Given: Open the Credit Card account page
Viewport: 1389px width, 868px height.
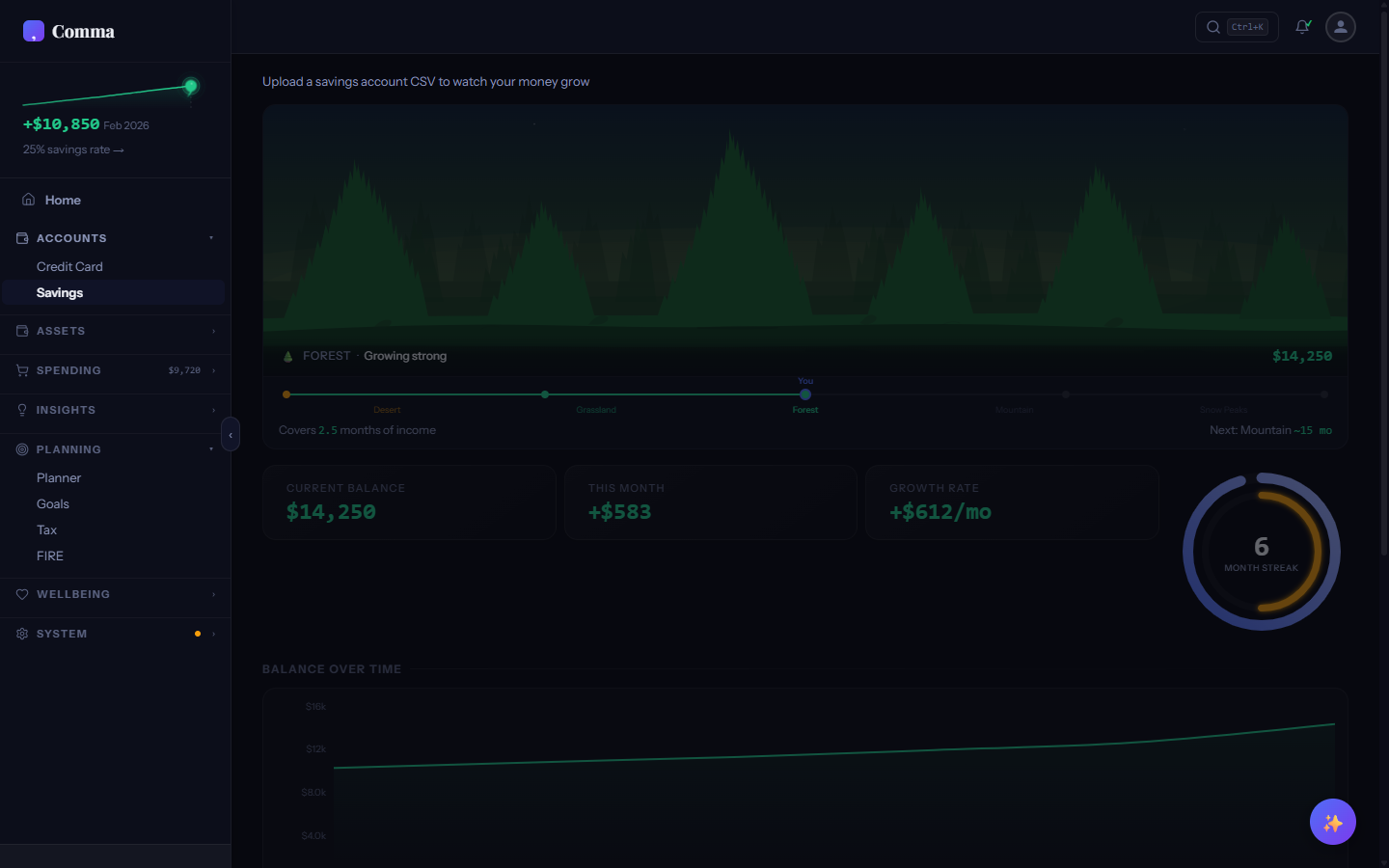Looking at the screenshot, I should click(69, 266).
